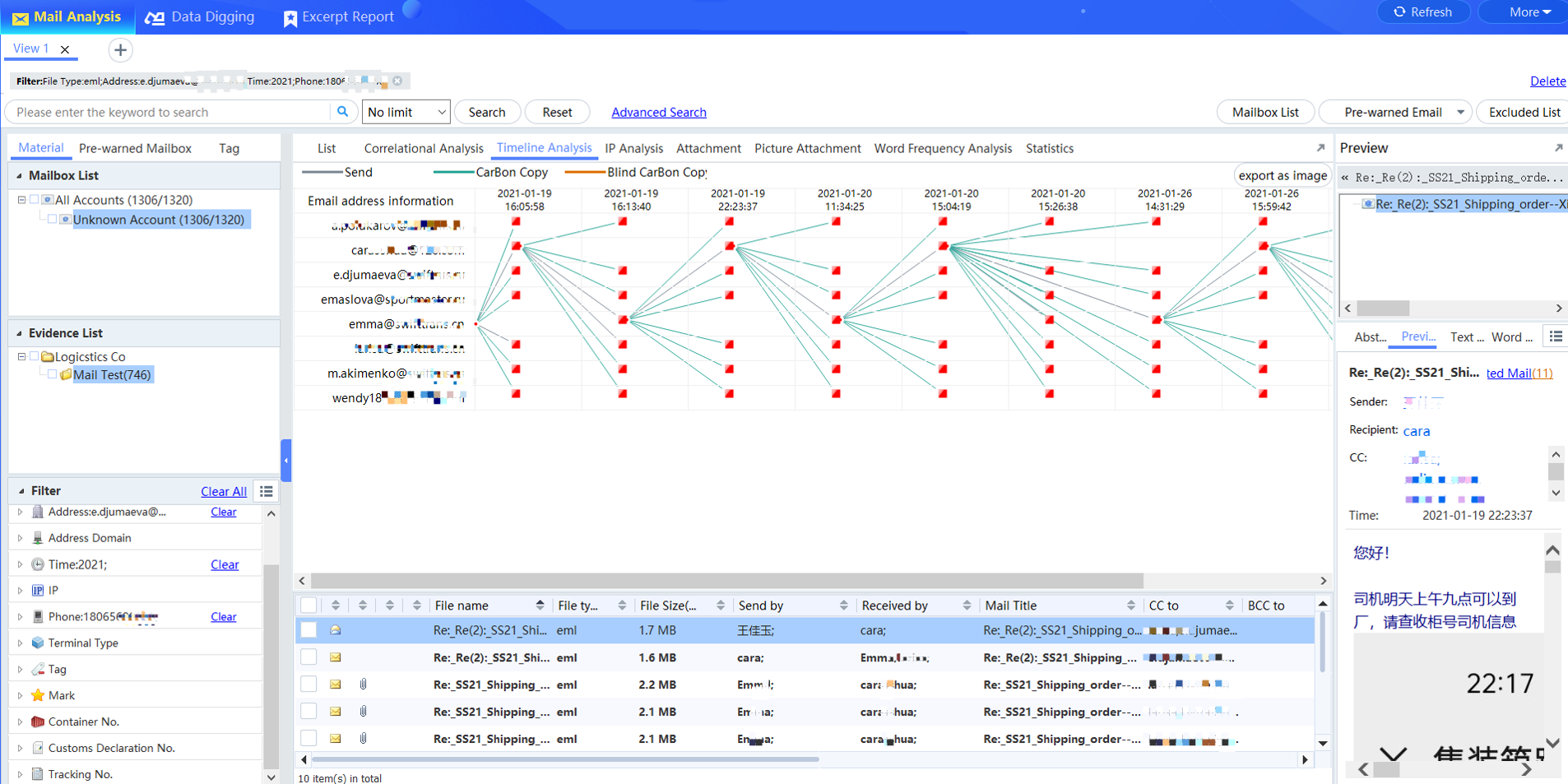
Task: Open the Mailbox List button
Action: 1265,112
